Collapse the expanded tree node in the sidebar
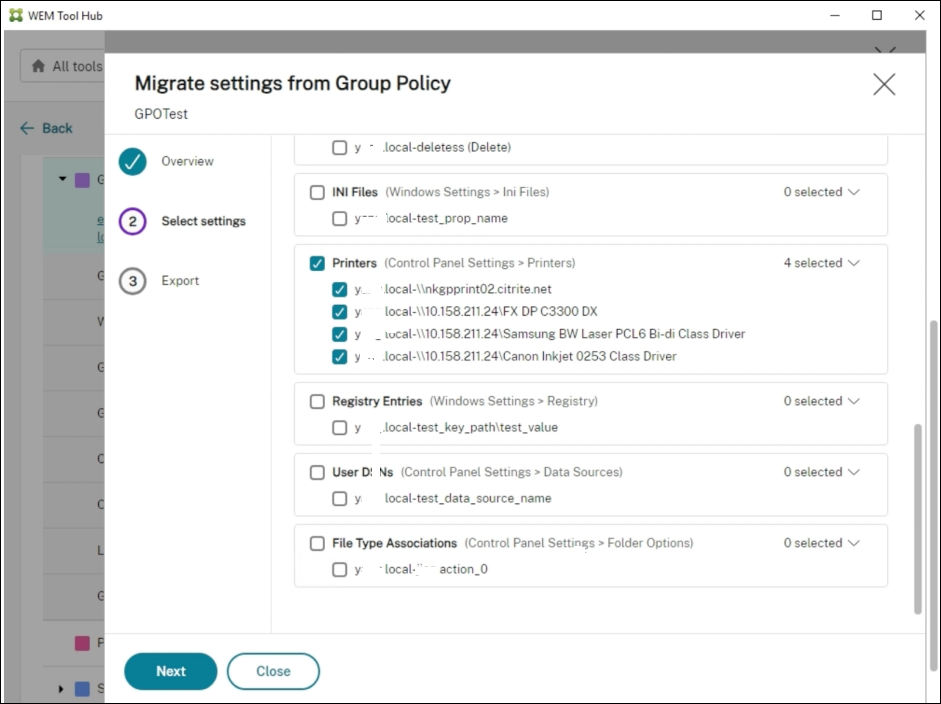 [x=64, y=179]
